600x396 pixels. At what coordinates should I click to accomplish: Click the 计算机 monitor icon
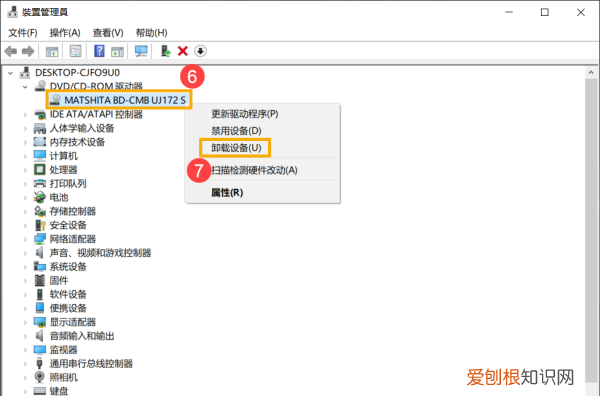pyautogui.click(x=40, y=156)
